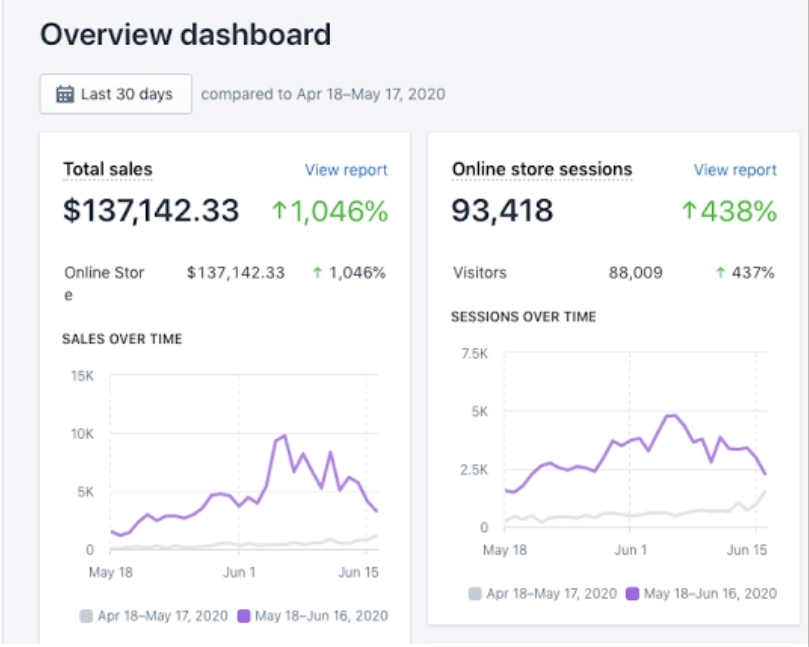Click the sales chart peak near 10K
809x647 pixels.
(x=284, y=436)
